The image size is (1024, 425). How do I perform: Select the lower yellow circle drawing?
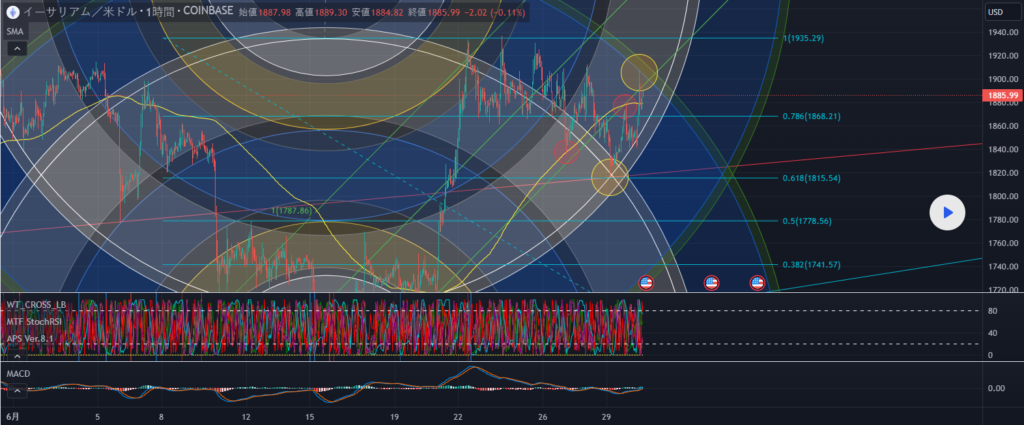point(609,176)
